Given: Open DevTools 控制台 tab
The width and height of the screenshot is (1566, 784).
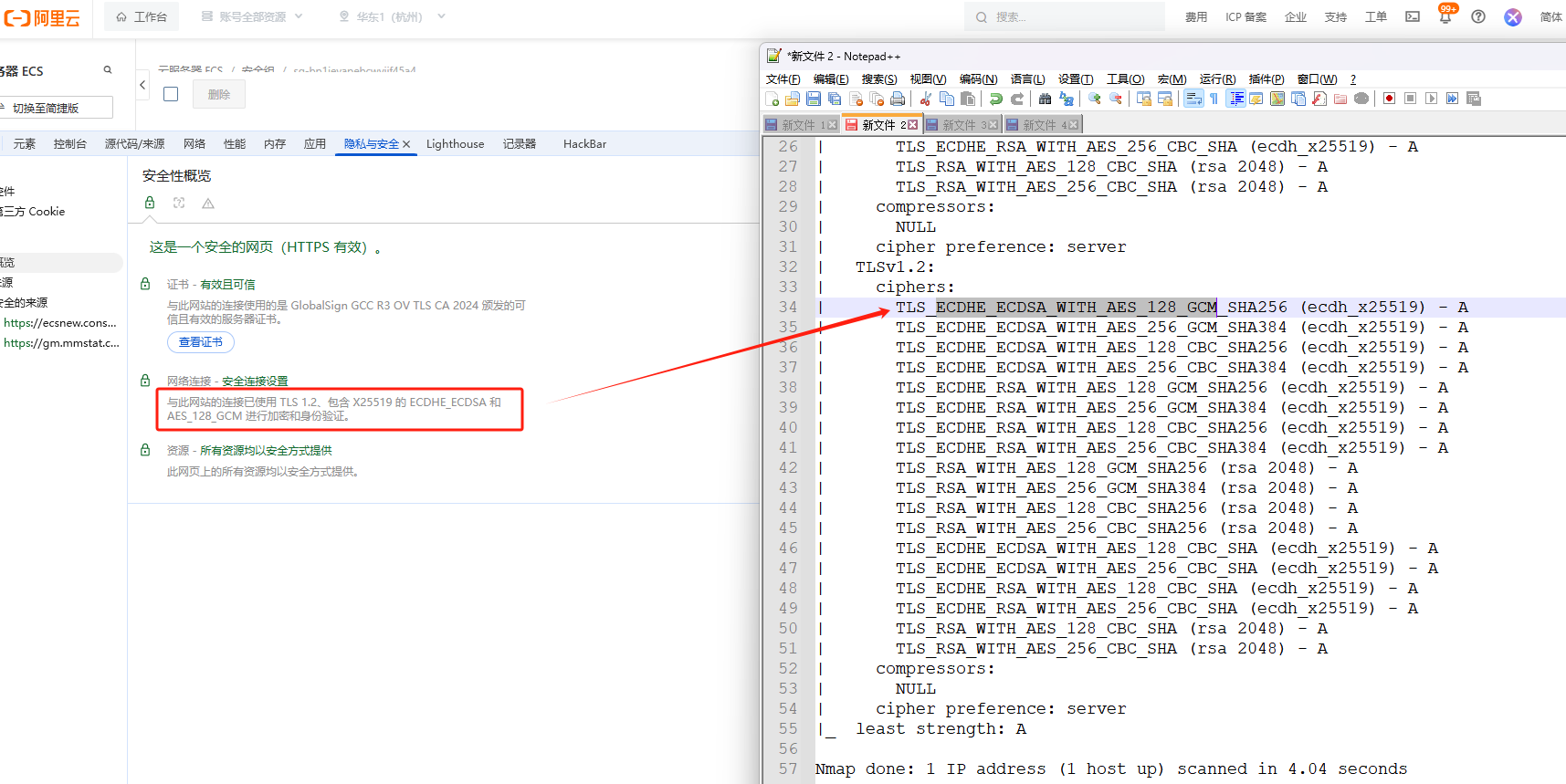Looking at the screenshot, I should click(69, 143).
